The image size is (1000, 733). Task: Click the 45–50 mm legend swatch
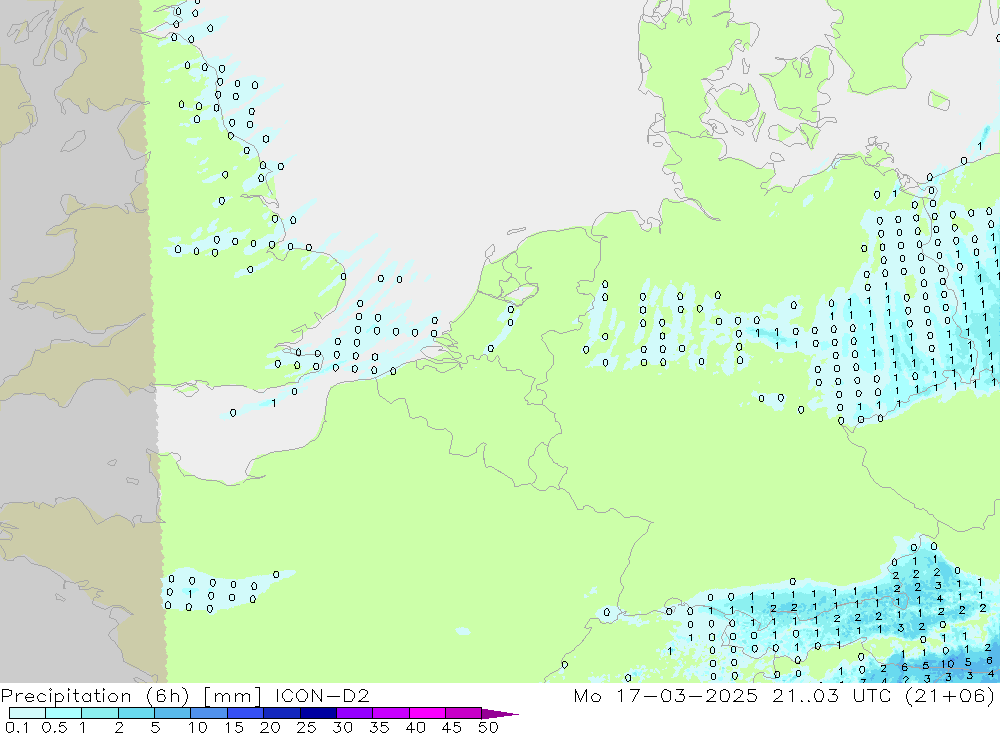[464, 713]
